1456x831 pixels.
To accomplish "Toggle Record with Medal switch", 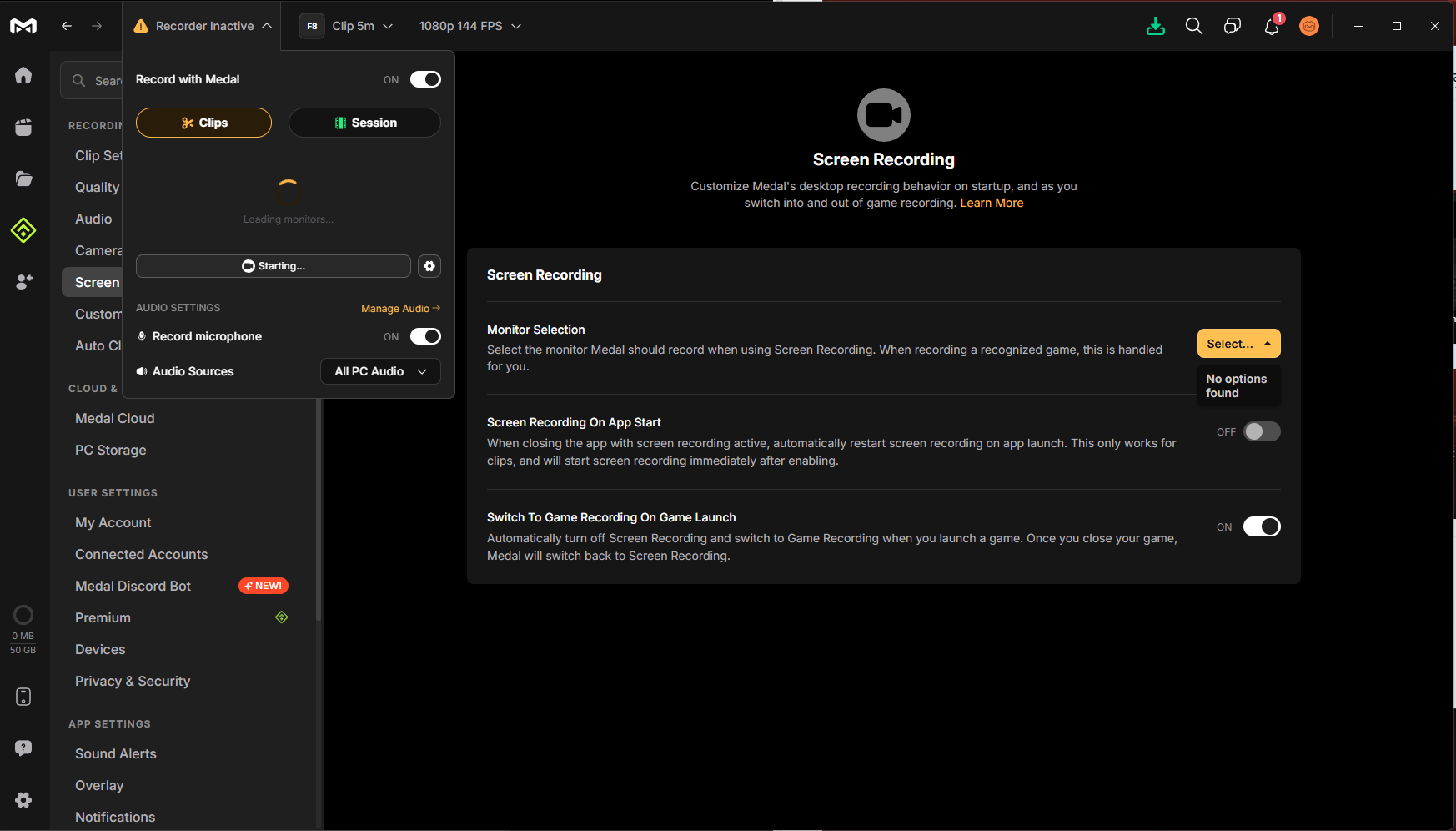I will 425,79.
